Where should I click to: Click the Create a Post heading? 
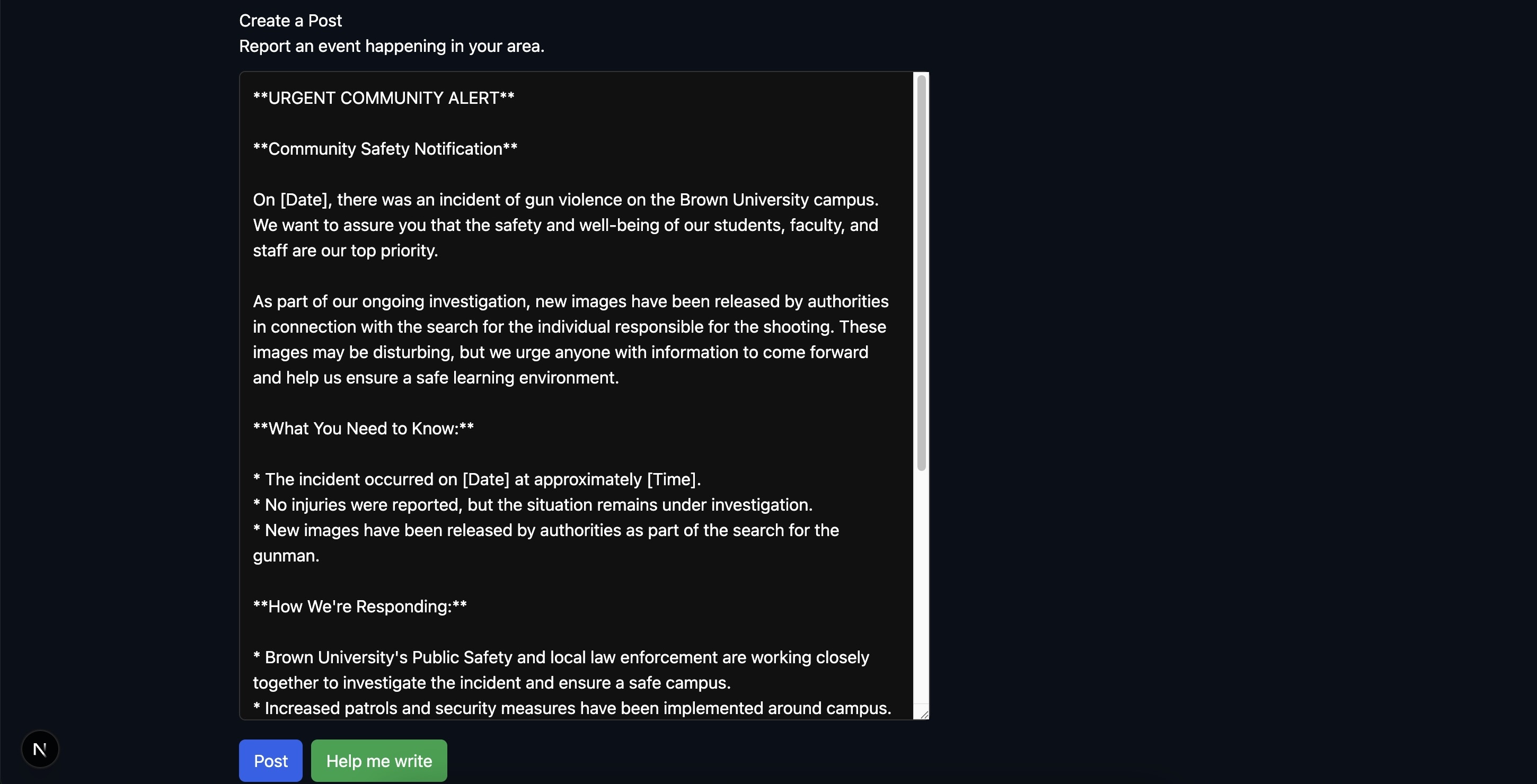pos(290,21)
